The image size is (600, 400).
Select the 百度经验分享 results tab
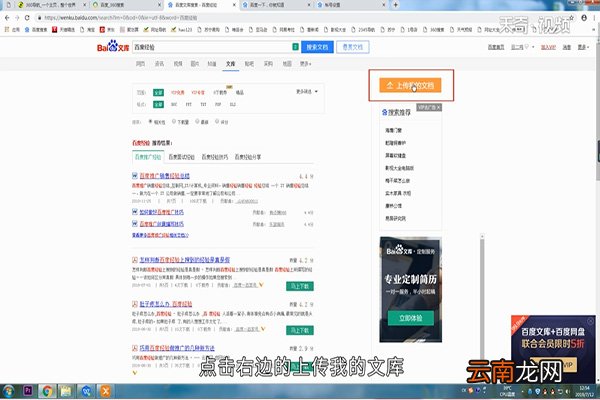point(248,157)
